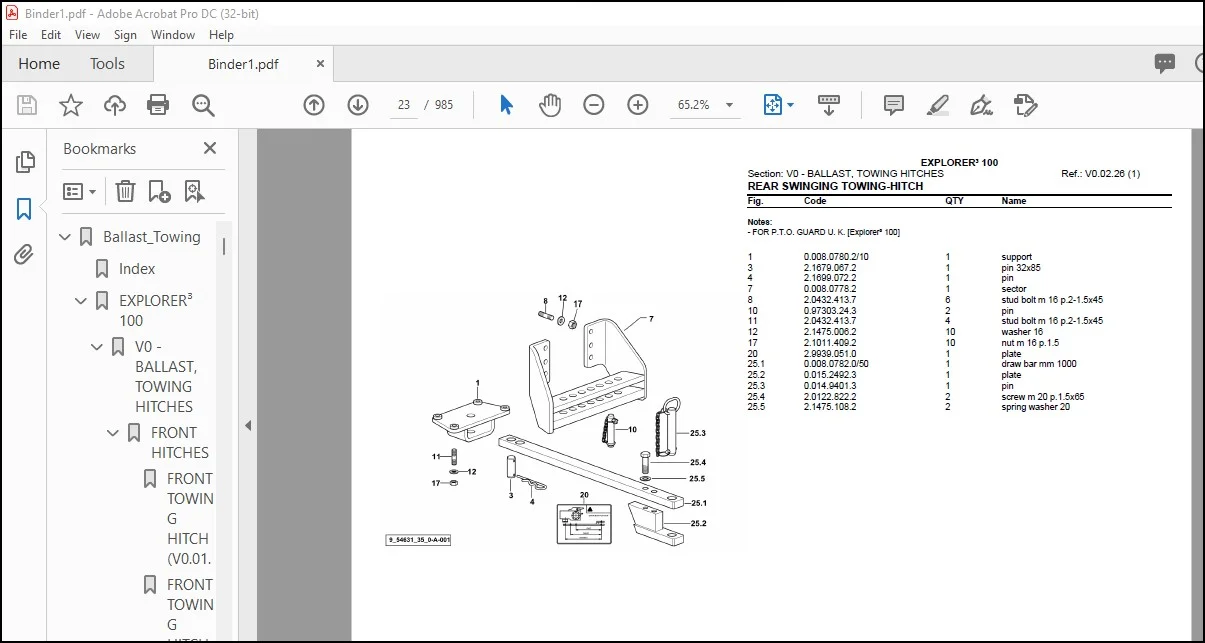Activate the Hand pan tool

(550, 105)
